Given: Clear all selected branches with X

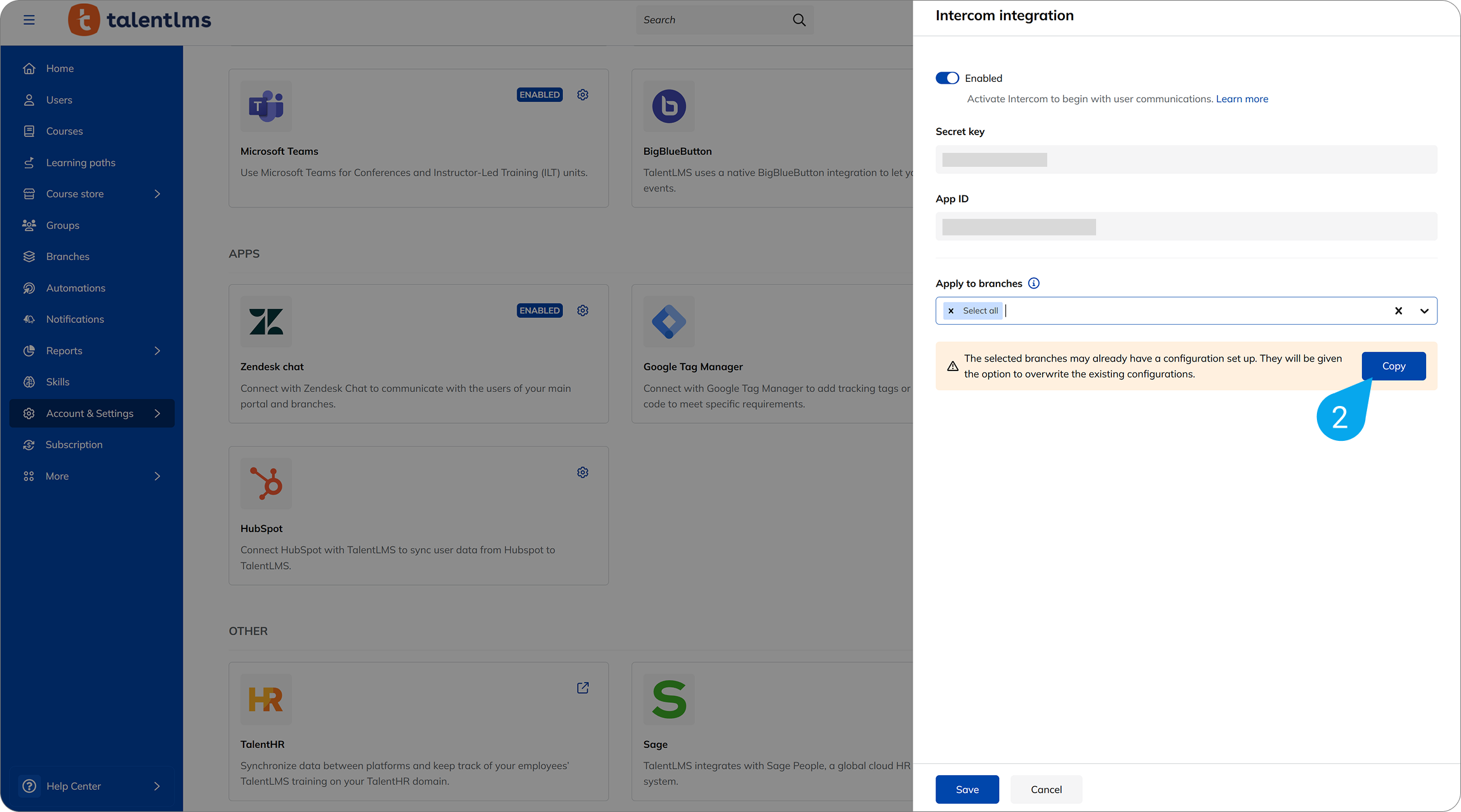Looking at the screenshot, I should (1398, 311).
